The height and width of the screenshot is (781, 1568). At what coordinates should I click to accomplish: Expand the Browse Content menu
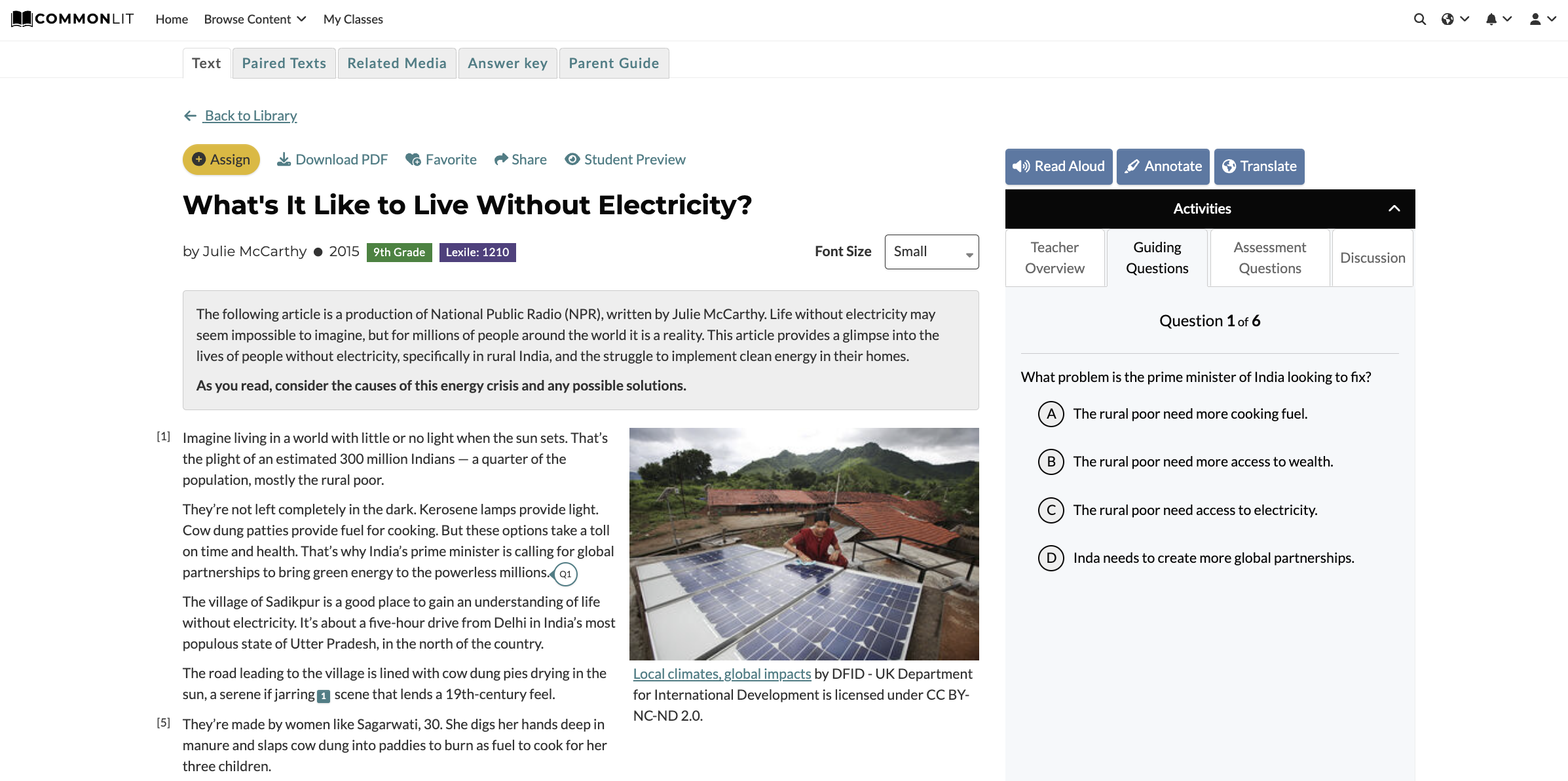255,19
